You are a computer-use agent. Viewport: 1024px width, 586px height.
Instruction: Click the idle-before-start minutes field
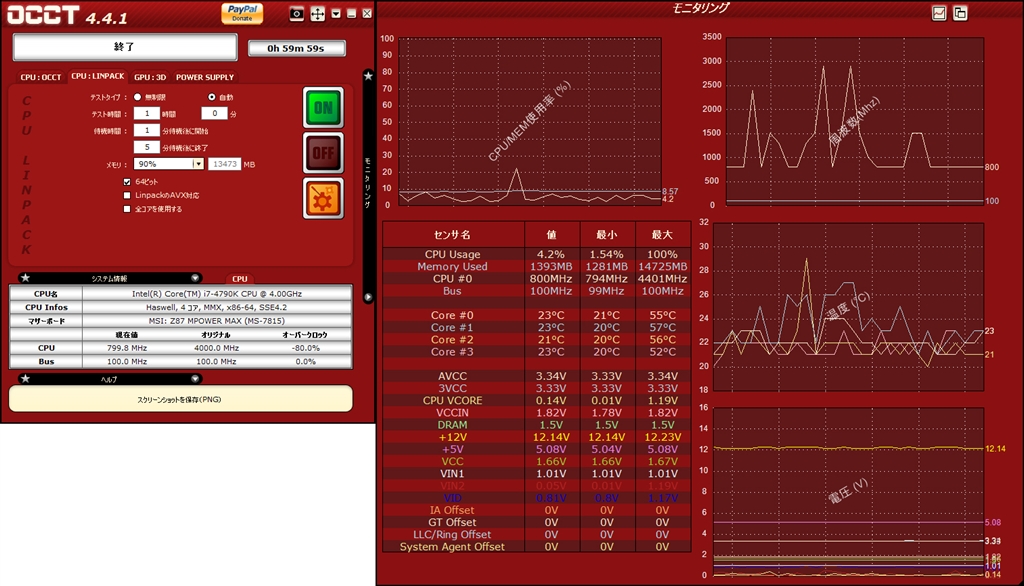[147, 130]
